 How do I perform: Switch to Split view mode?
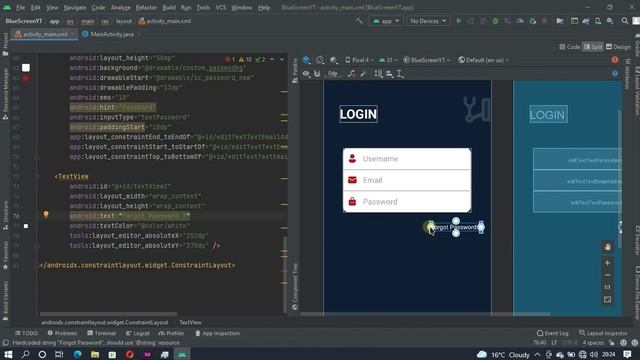[593, 47]
